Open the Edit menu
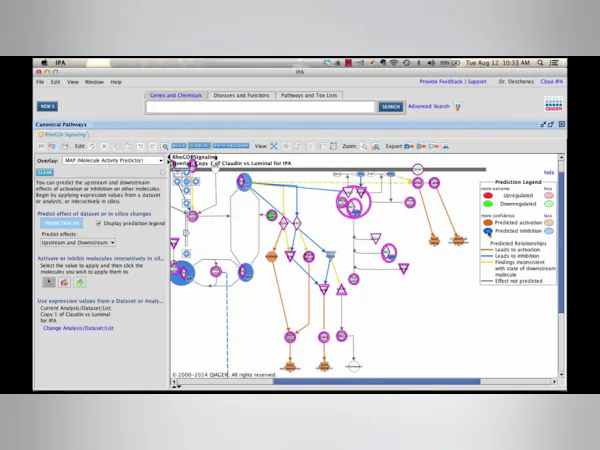Screen dimensions: 600x450 (55, 82)
